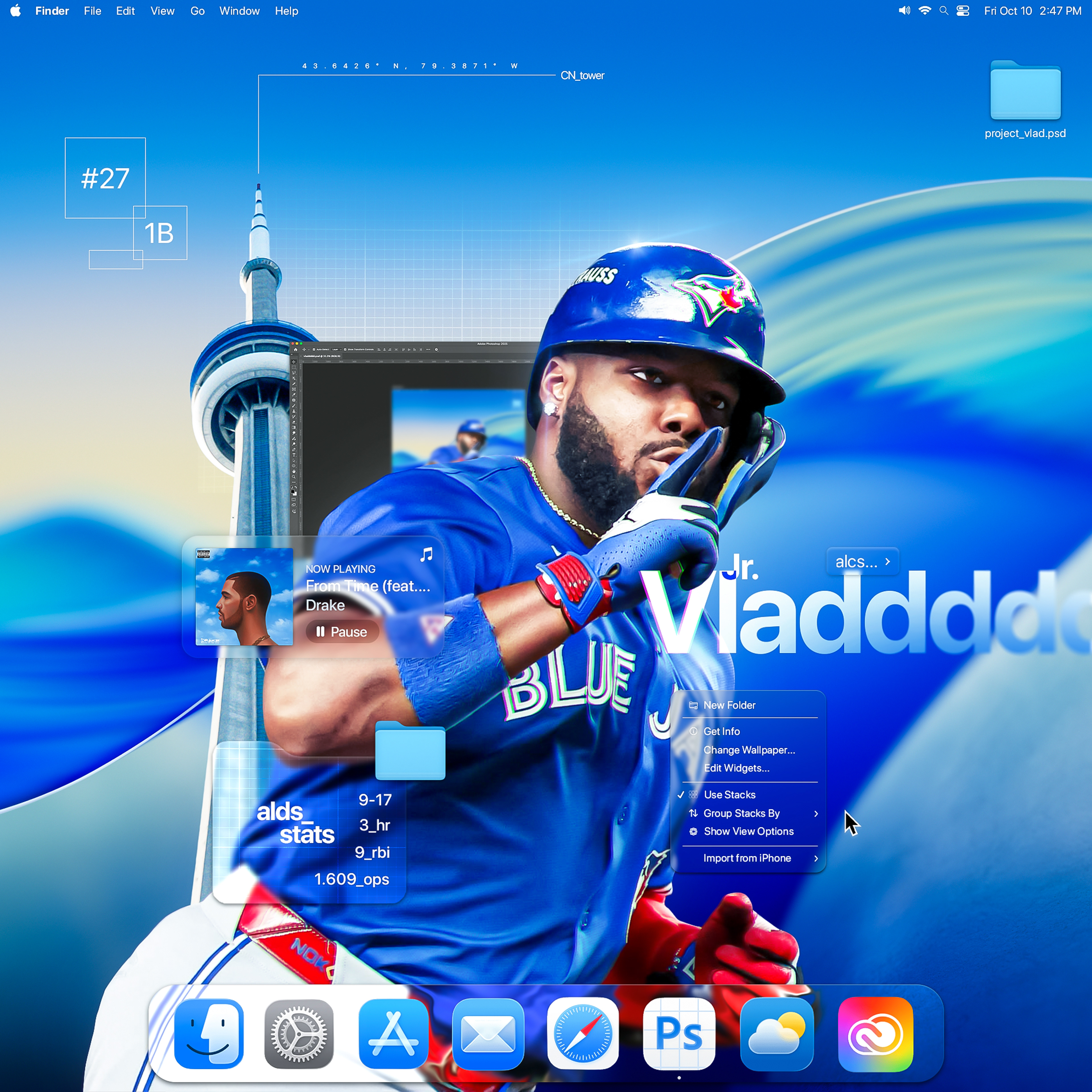
Task: Open the App Store dock icon
Action: tap(393, 1034)
